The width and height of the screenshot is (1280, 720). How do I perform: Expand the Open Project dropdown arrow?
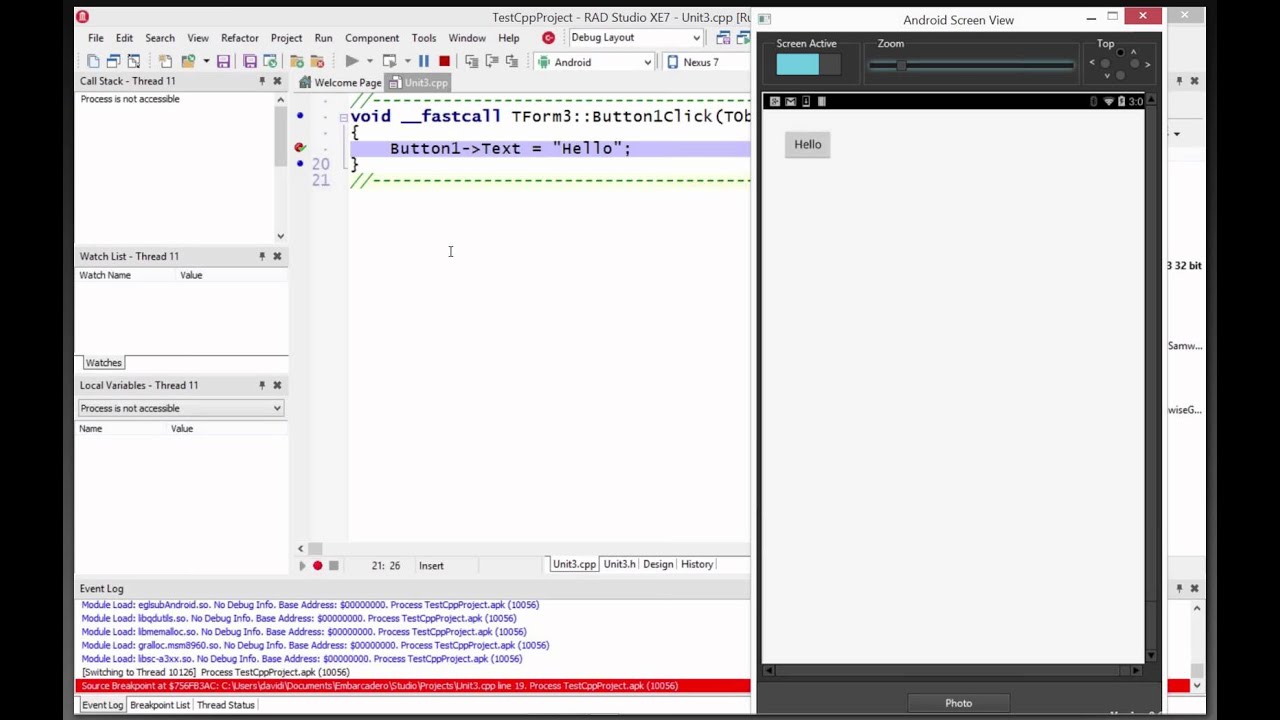click(x=206, y=62)
